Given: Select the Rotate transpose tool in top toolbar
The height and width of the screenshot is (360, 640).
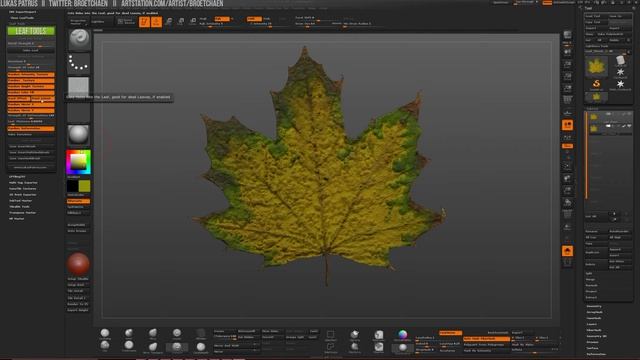Looking at the screenshot, I should 193,21.
